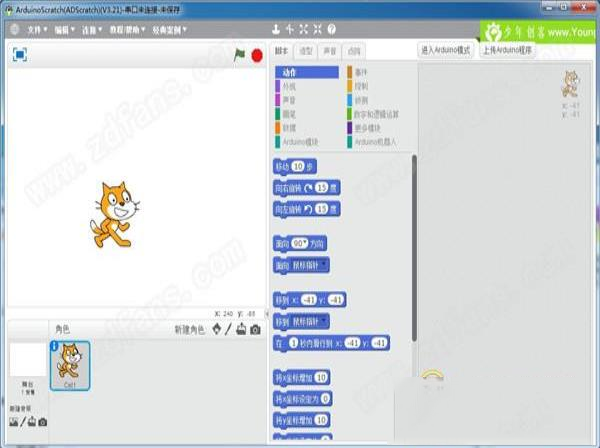Select the stage backdrop thumbnail
This screenshot has width=600, height=448.
[27, 361]
